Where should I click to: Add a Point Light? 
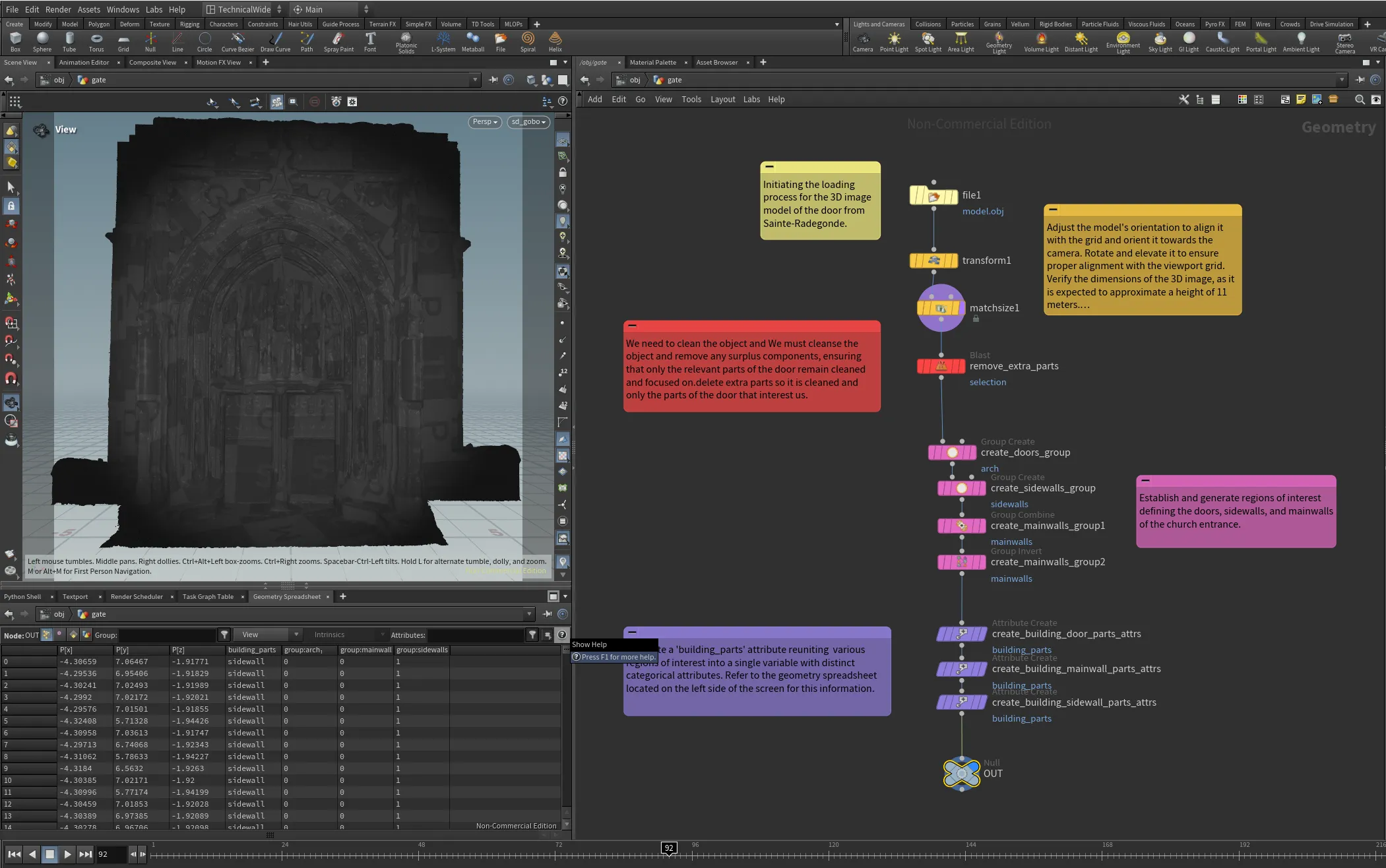(x=894, y=42)
